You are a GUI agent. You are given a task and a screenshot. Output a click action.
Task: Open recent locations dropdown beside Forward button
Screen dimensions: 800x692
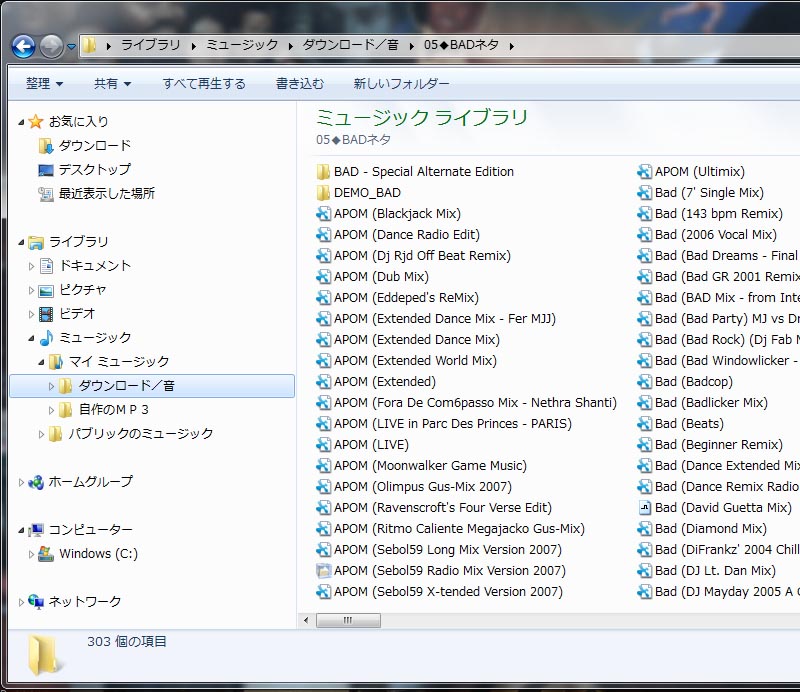pos(71,46)
